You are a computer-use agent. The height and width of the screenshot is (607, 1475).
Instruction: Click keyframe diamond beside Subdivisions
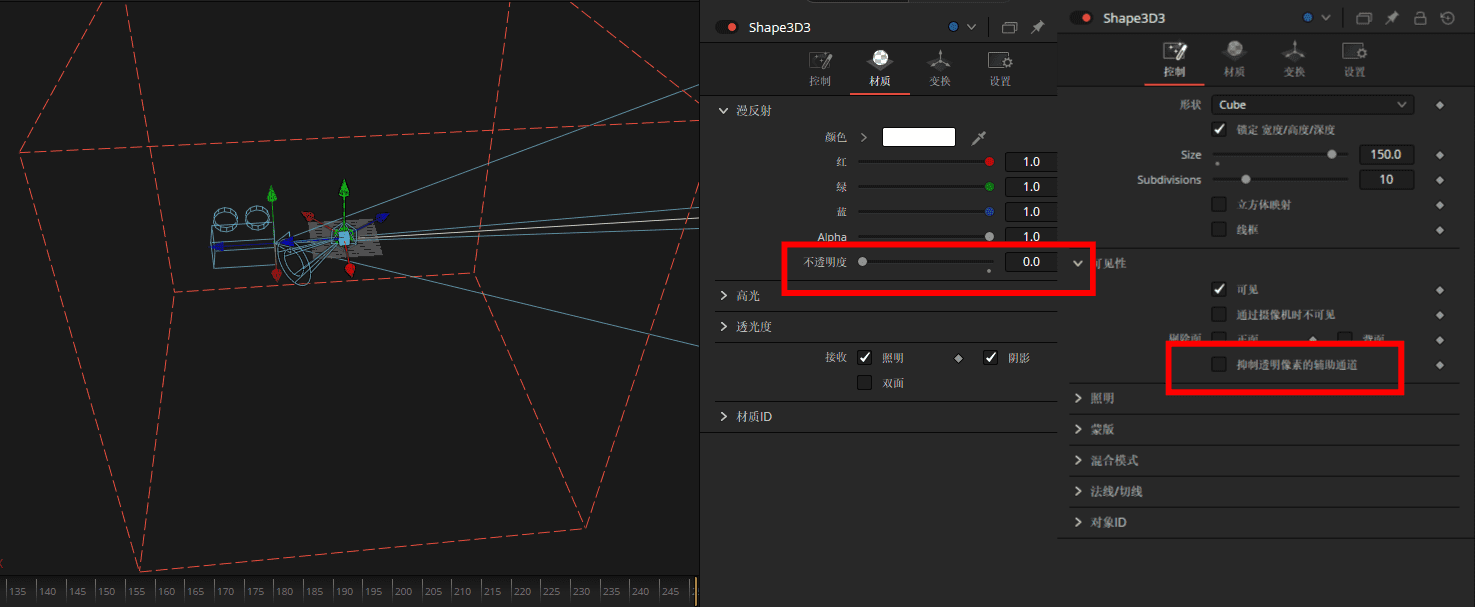pos(1440,180)
